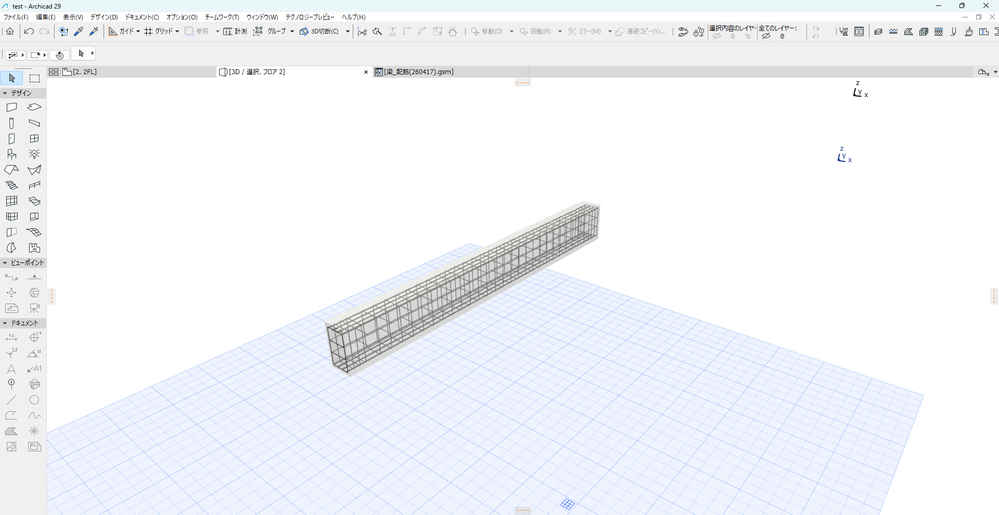The height and width of the screenshot is (515, 999).
Task: Select the Camera tool
Action: click(34, 308)
